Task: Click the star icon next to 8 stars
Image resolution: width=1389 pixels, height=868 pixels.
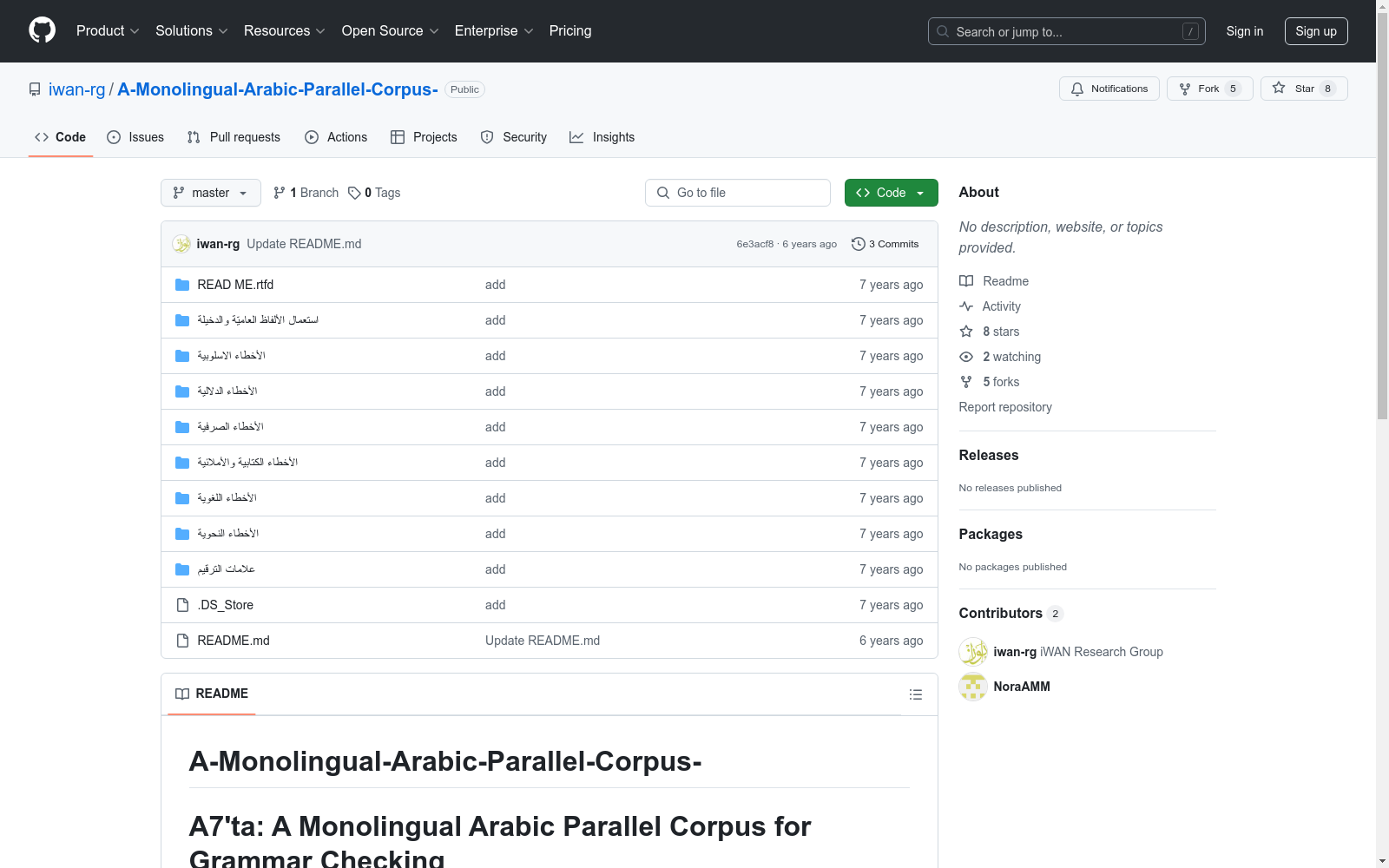Action: [966, 332]
